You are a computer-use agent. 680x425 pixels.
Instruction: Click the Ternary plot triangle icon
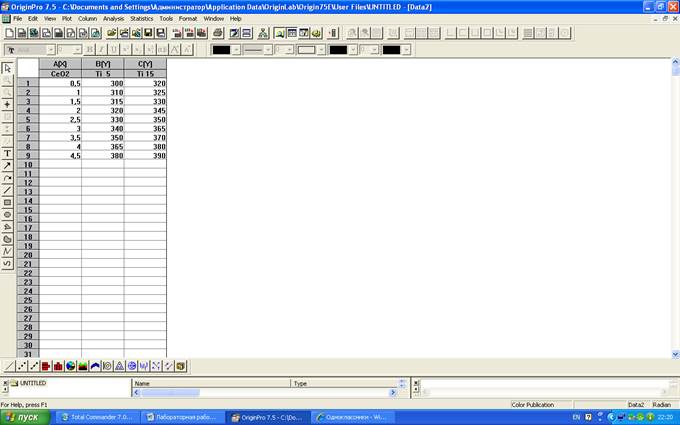coord(119,366)
